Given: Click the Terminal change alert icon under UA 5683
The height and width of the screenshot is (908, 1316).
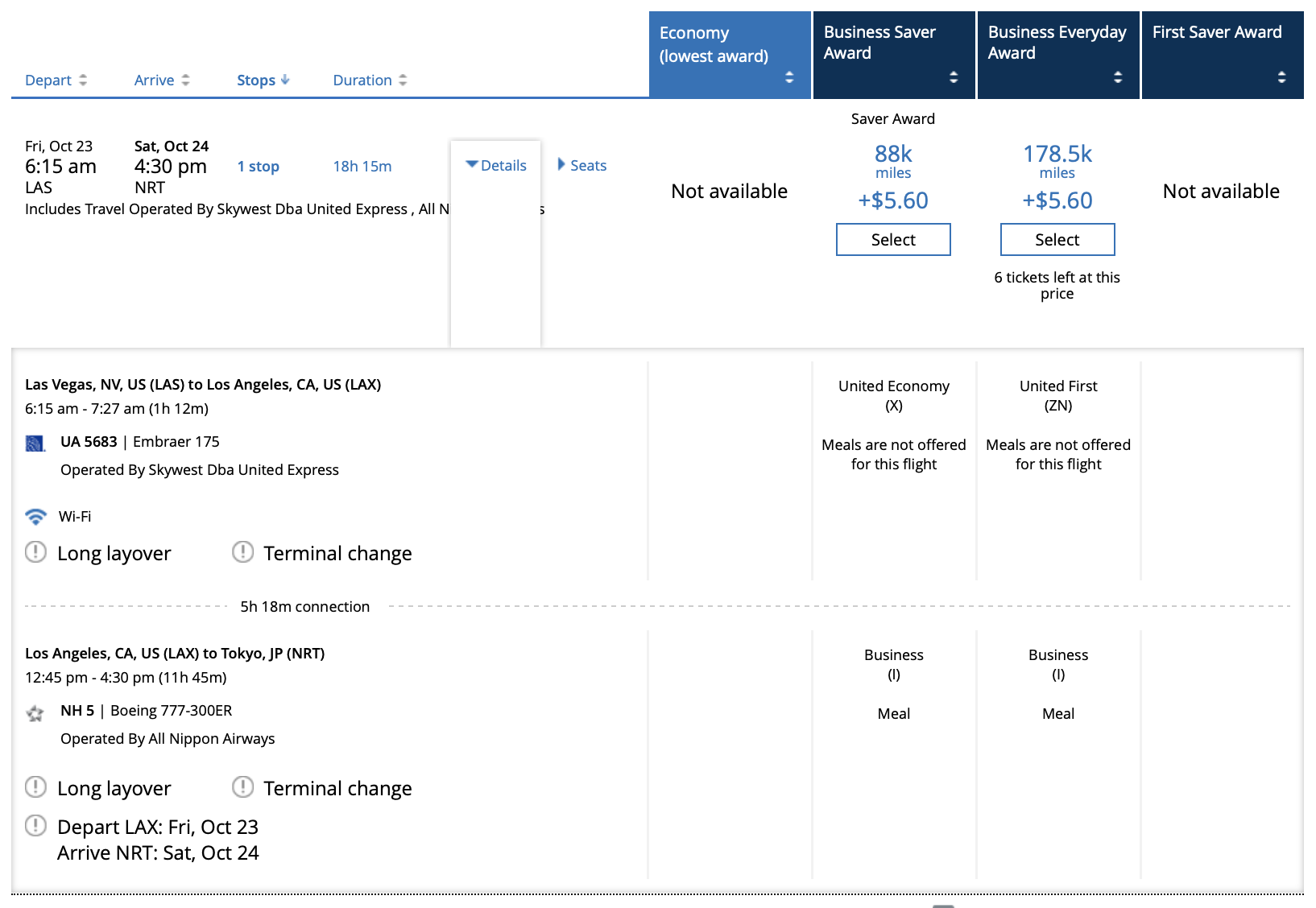Looking at the screenshot, I should [x=242, y=551].
